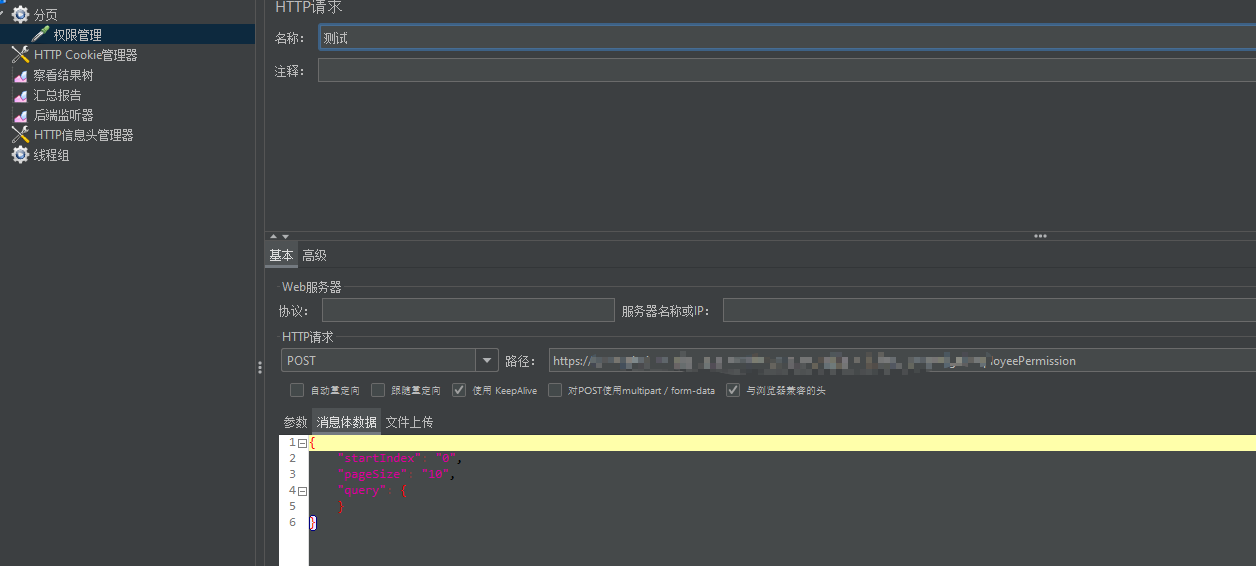Click the wrench icon of HTTP信息头管理器
The width and height of the screenshot is (1256, 566).
[20, 135]
